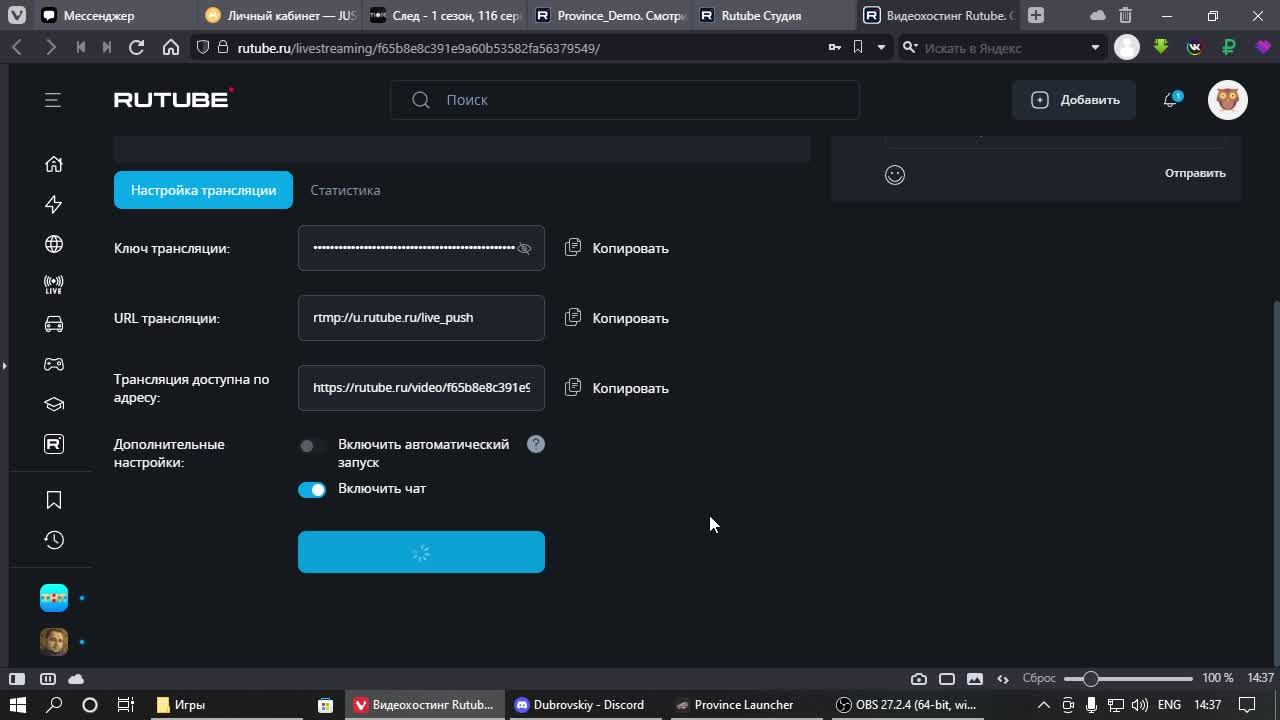Click the Rutube search field
1280x720 pixels.
pos(625,100)
